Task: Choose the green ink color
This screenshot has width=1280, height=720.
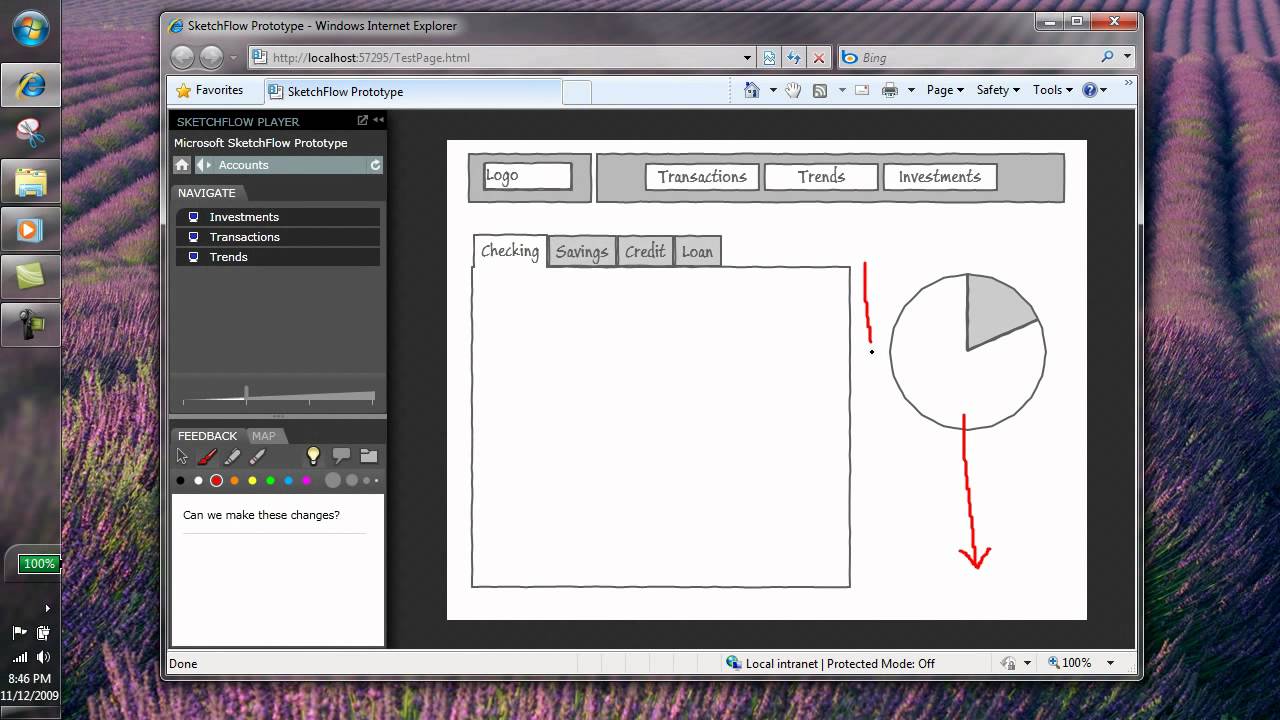Action: click(x=270, y=481)
